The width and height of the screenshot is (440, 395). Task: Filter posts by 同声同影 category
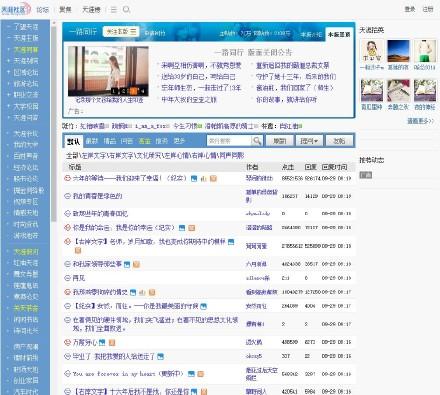(x=233, y=156)
